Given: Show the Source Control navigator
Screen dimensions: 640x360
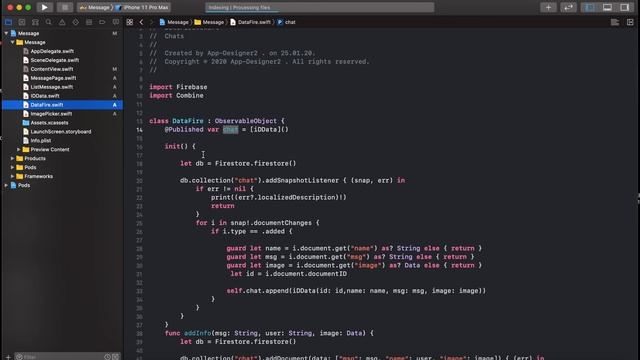Looking at the screenshot, I should click(22, 22).
